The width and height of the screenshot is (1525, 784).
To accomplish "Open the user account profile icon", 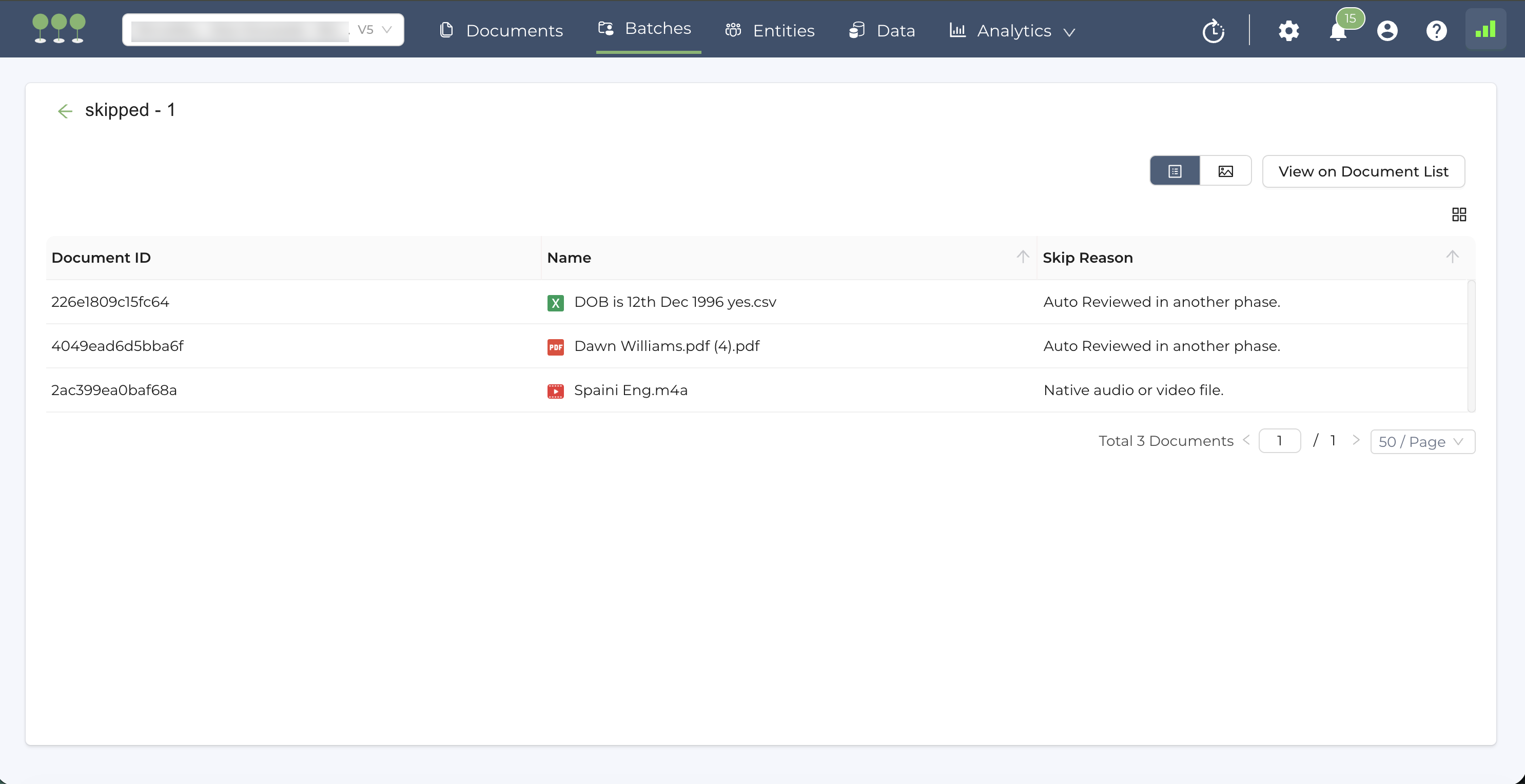I will [1387, 31].
